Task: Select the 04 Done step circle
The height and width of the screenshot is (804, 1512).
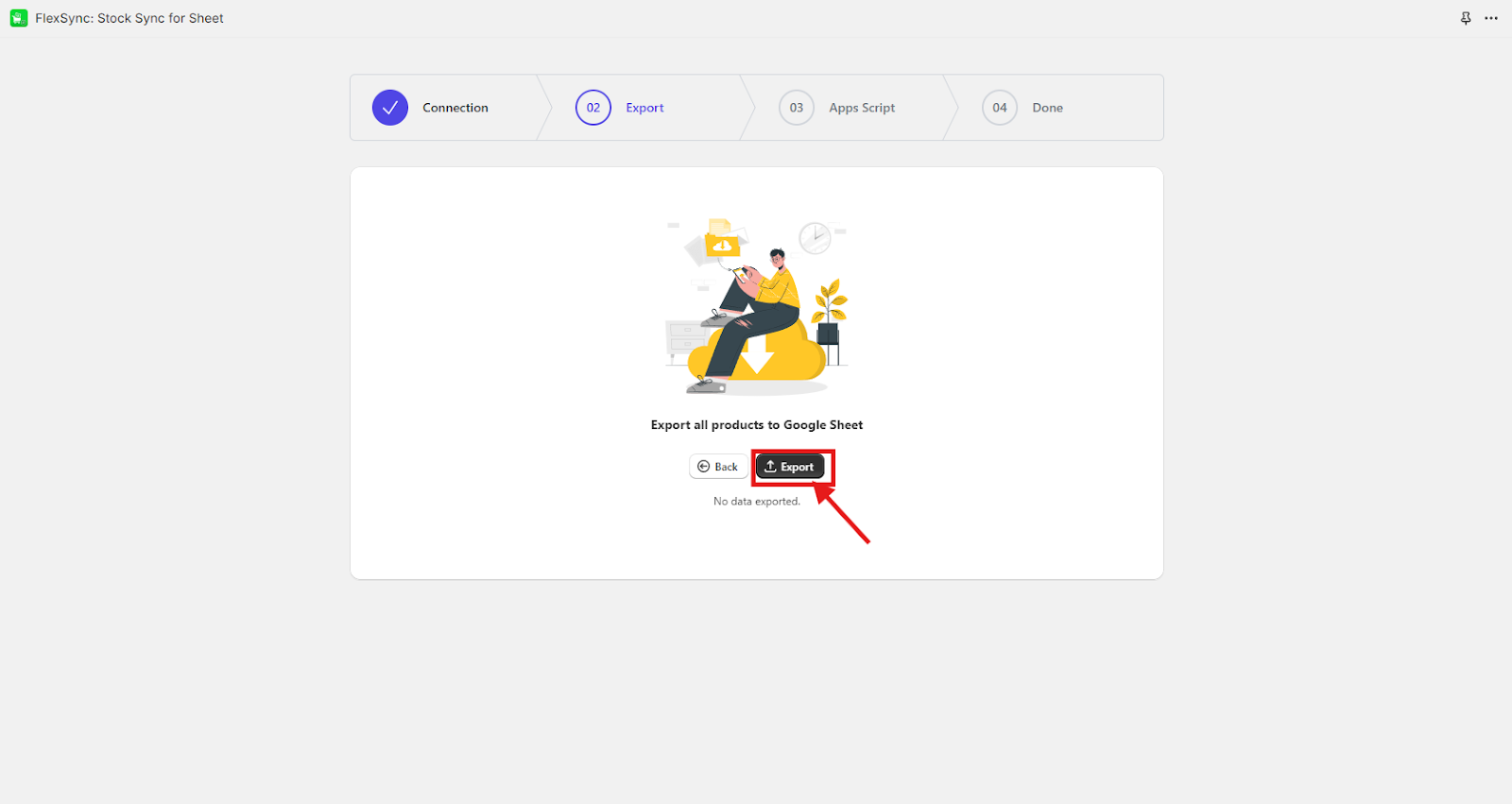Action: pos(1000,108)
